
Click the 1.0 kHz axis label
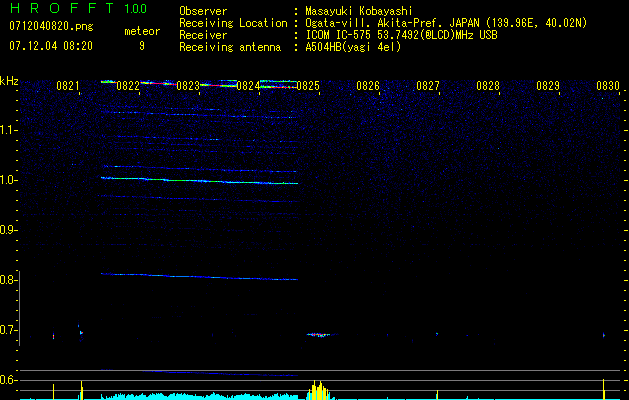(x=9, y=180)
